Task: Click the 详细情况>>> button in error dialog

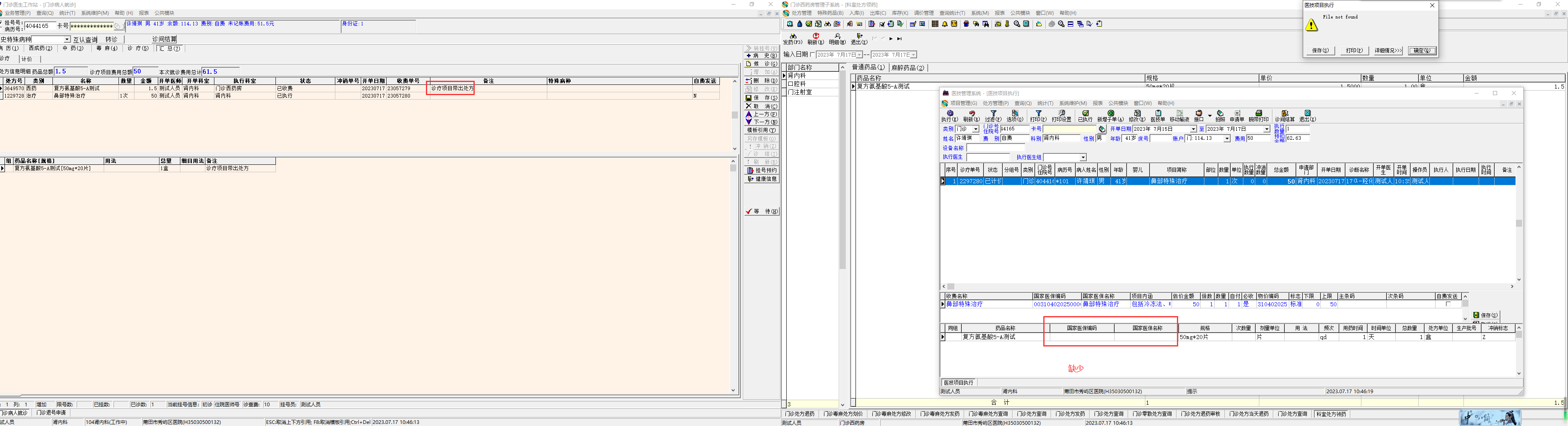Action: (1388, 50)
